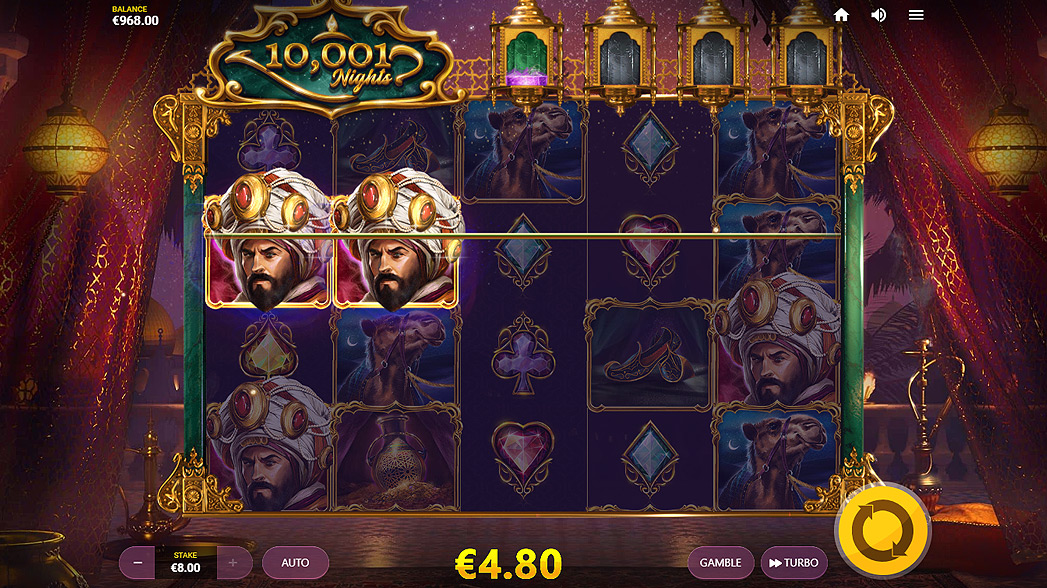Click the second unlit lantern
Viewport: 1047px width, 588px height.
click(x=712, y=55)
